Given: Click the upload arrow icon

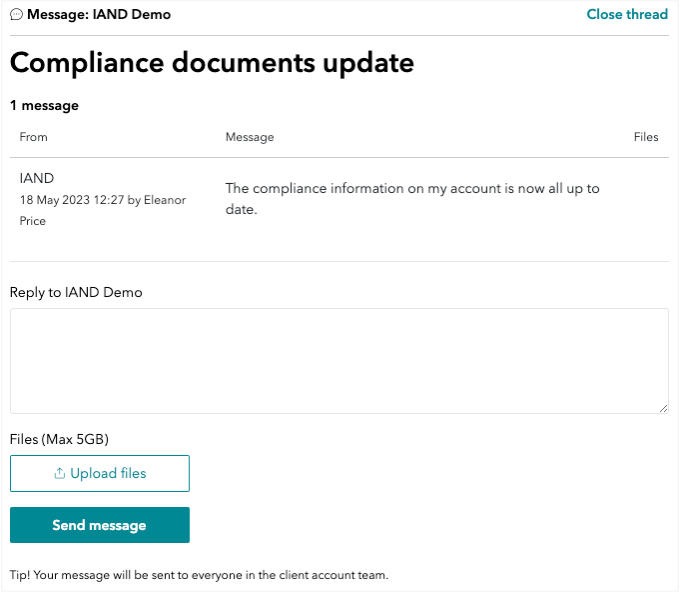Looking at the screenshot, I should click(x=59, y=473).
